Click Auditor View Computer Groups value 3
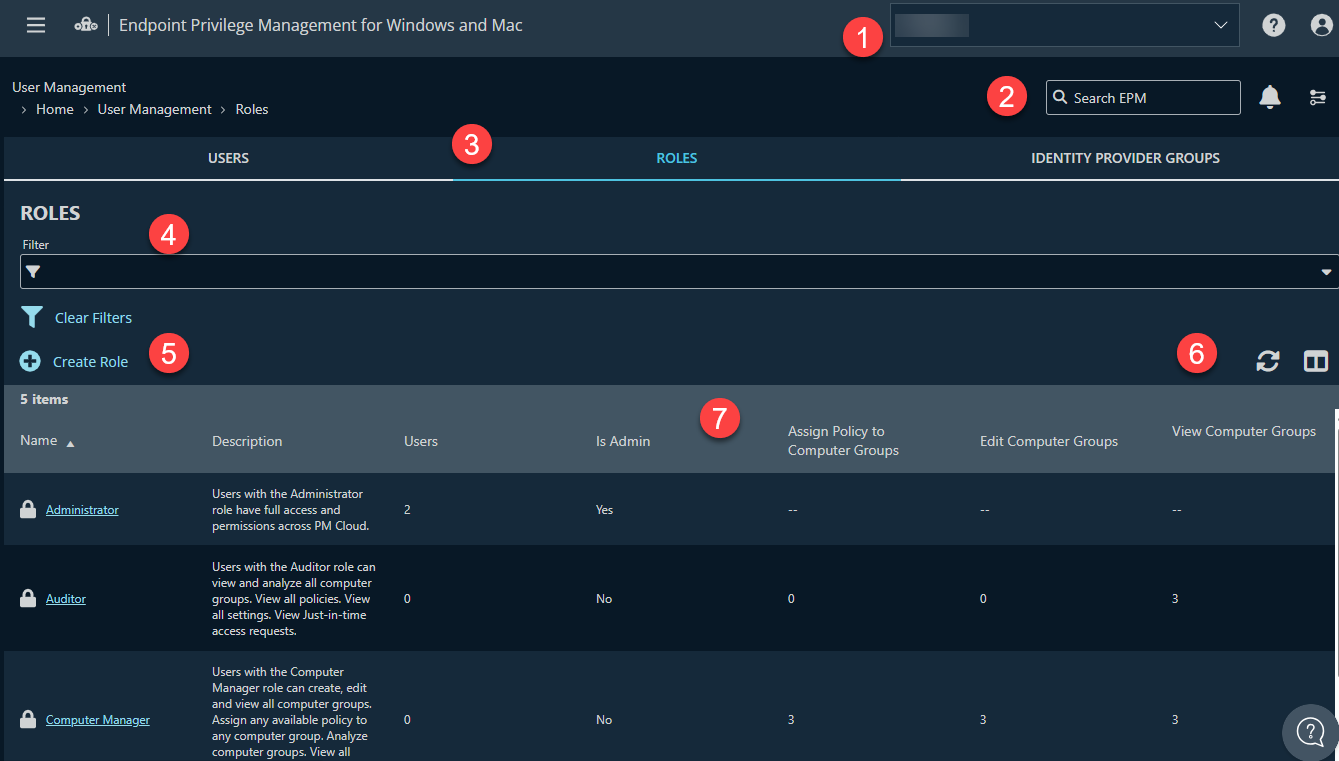The height and width of the screenshot is (761, 1339). (1175, 599)
